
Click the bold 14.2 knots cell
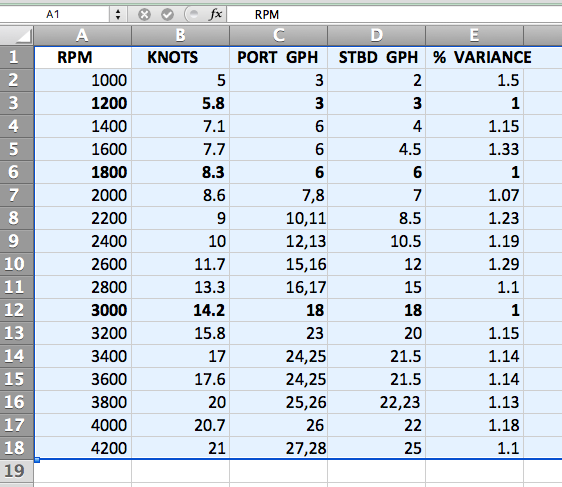180,310
